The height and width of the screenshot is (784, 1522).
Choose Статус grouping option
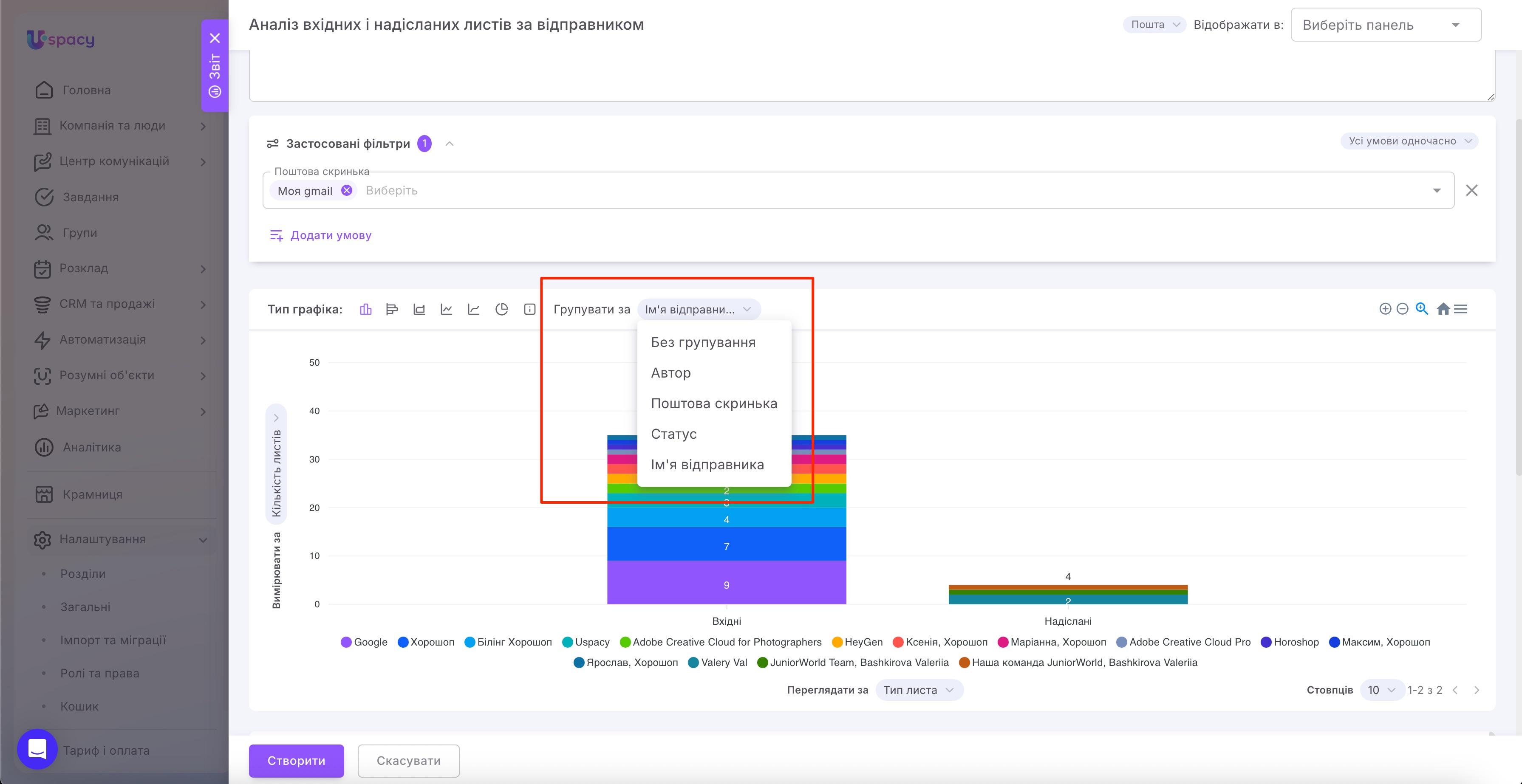click(x=714, y=434)
